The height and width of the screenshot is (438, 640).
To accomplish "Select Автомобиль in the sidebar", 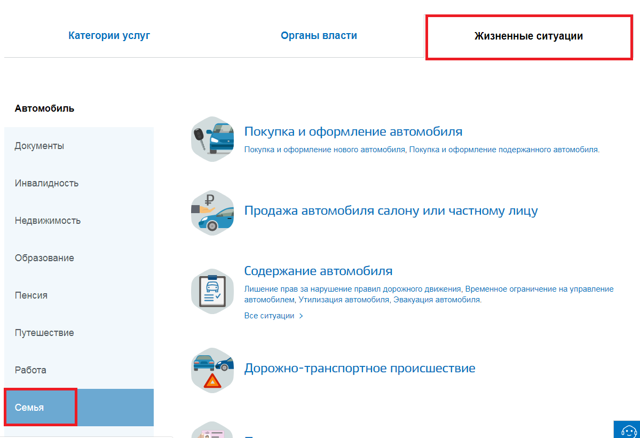I will (x=44, y=109).
